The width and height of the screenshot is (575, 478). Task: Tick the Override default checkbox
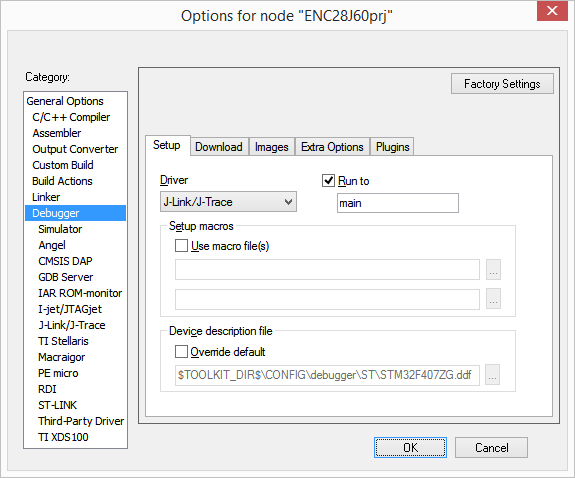(181, 351)
